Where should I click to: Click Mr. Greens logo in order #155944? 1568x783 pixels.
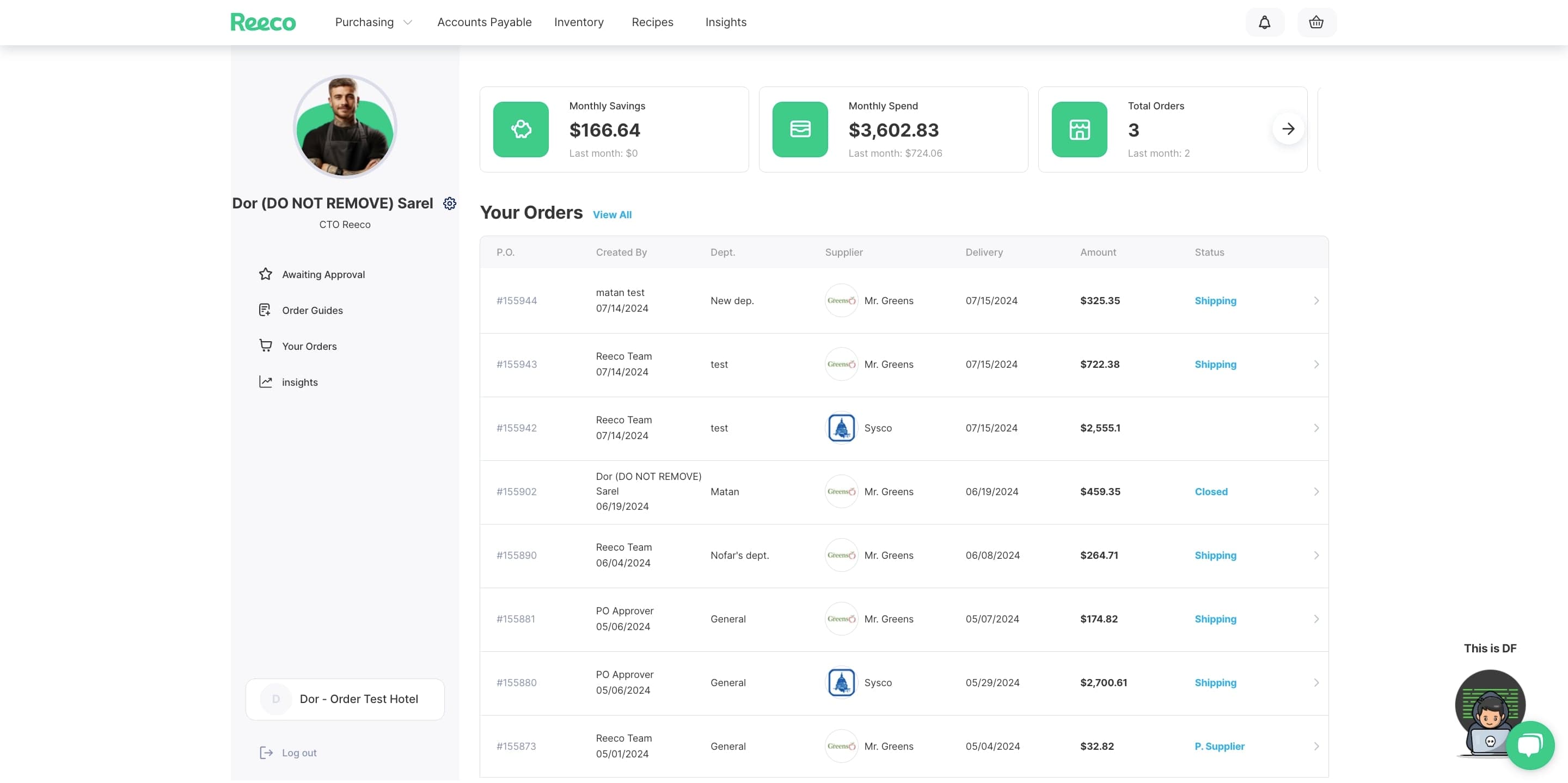coord(841,300)
